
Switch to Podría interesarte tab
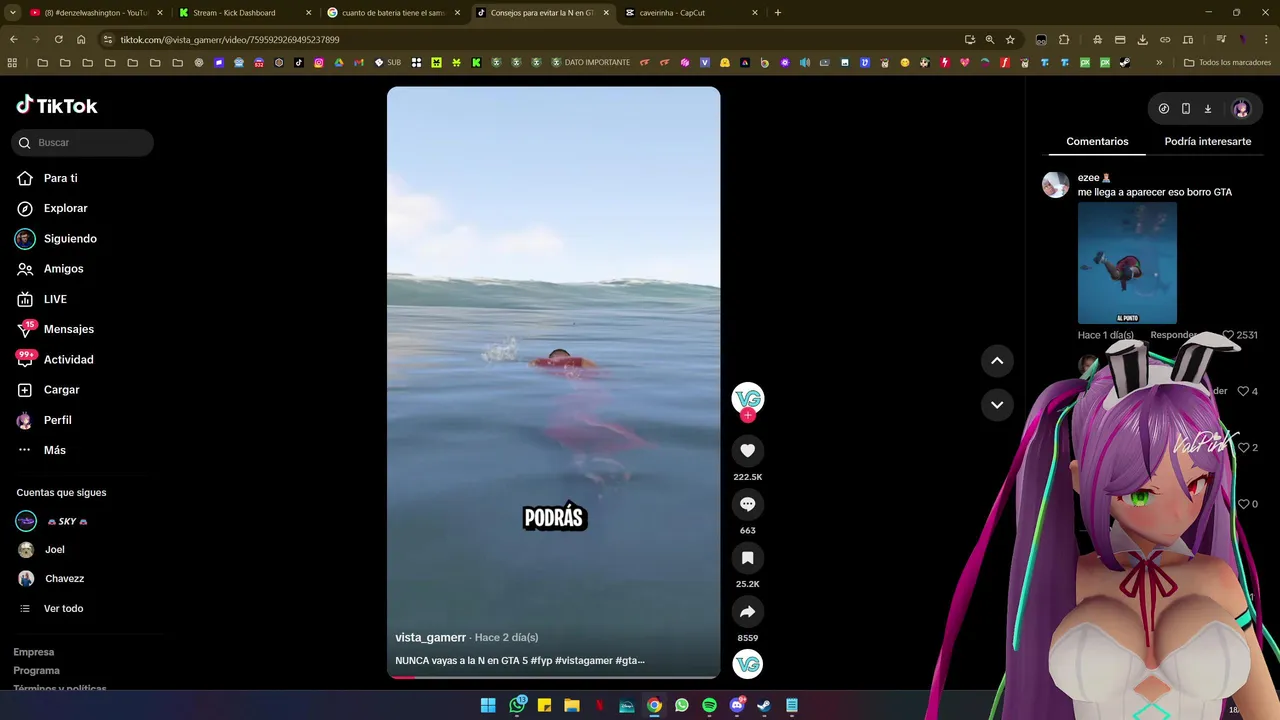pos(1207,141)
